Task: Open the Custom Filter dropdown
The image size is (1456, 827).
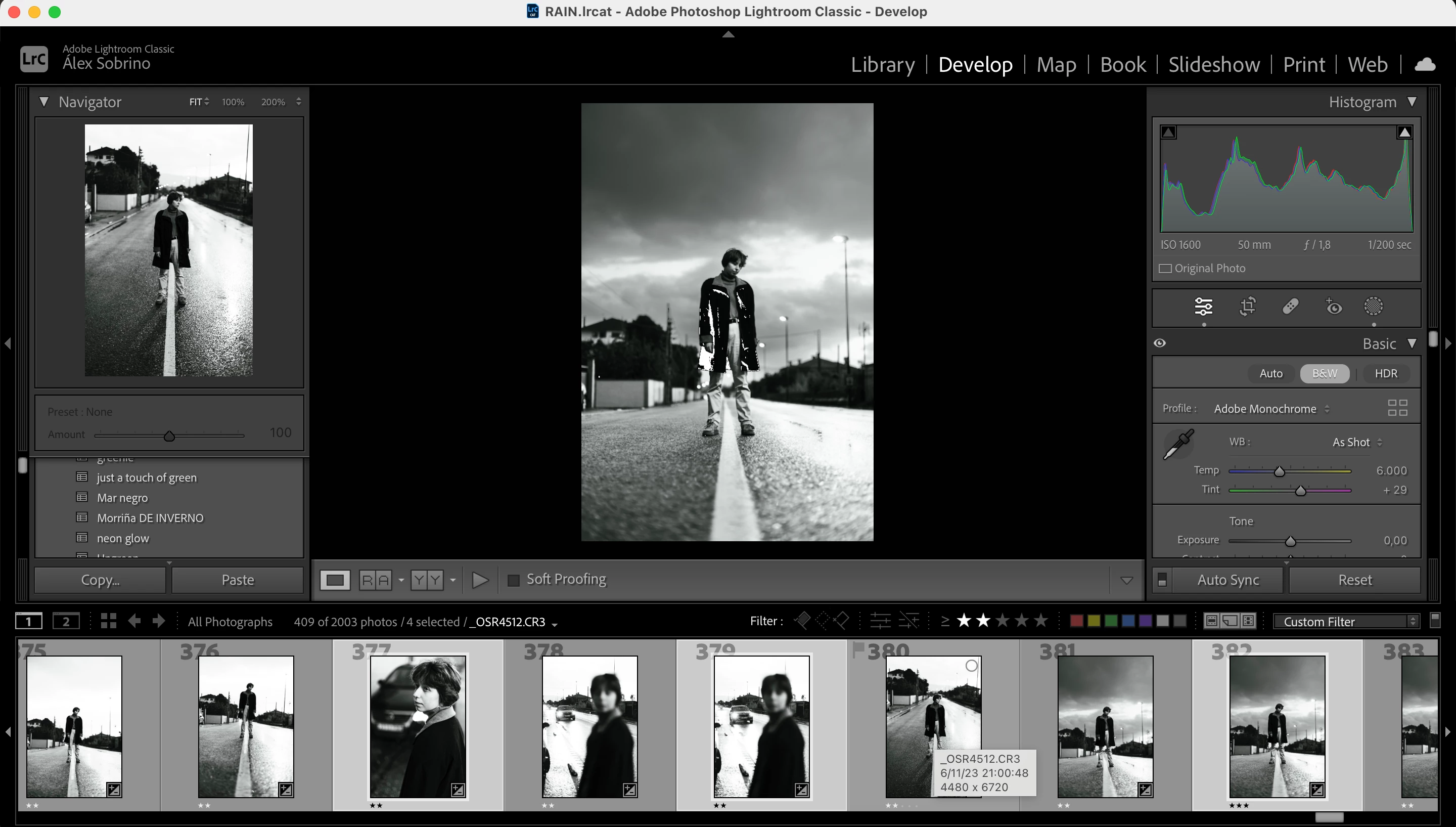Action: pos(1345,621)
